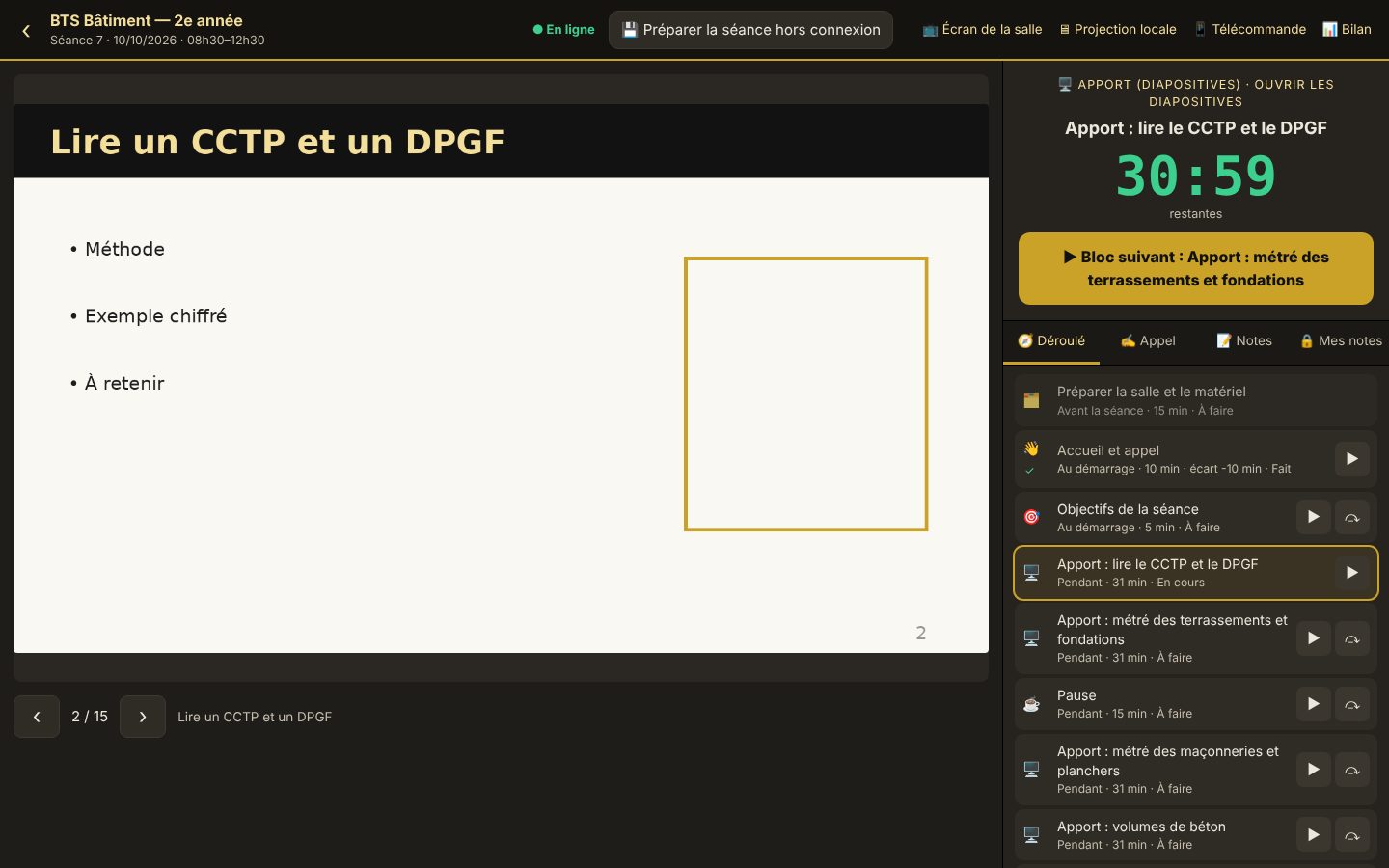Click the En ligne status indicator
The width and height of the screenshot is (1389, 868).
pos(564,30)
